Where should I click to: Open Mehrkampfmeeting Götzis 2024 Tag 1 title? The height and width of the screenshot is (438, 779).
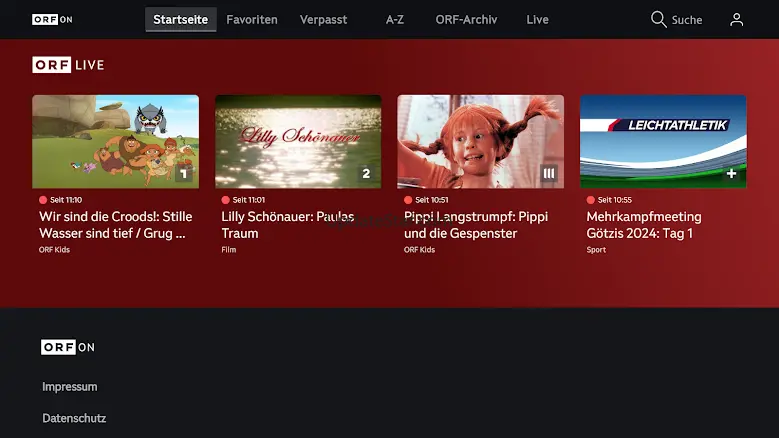[644, 224]
